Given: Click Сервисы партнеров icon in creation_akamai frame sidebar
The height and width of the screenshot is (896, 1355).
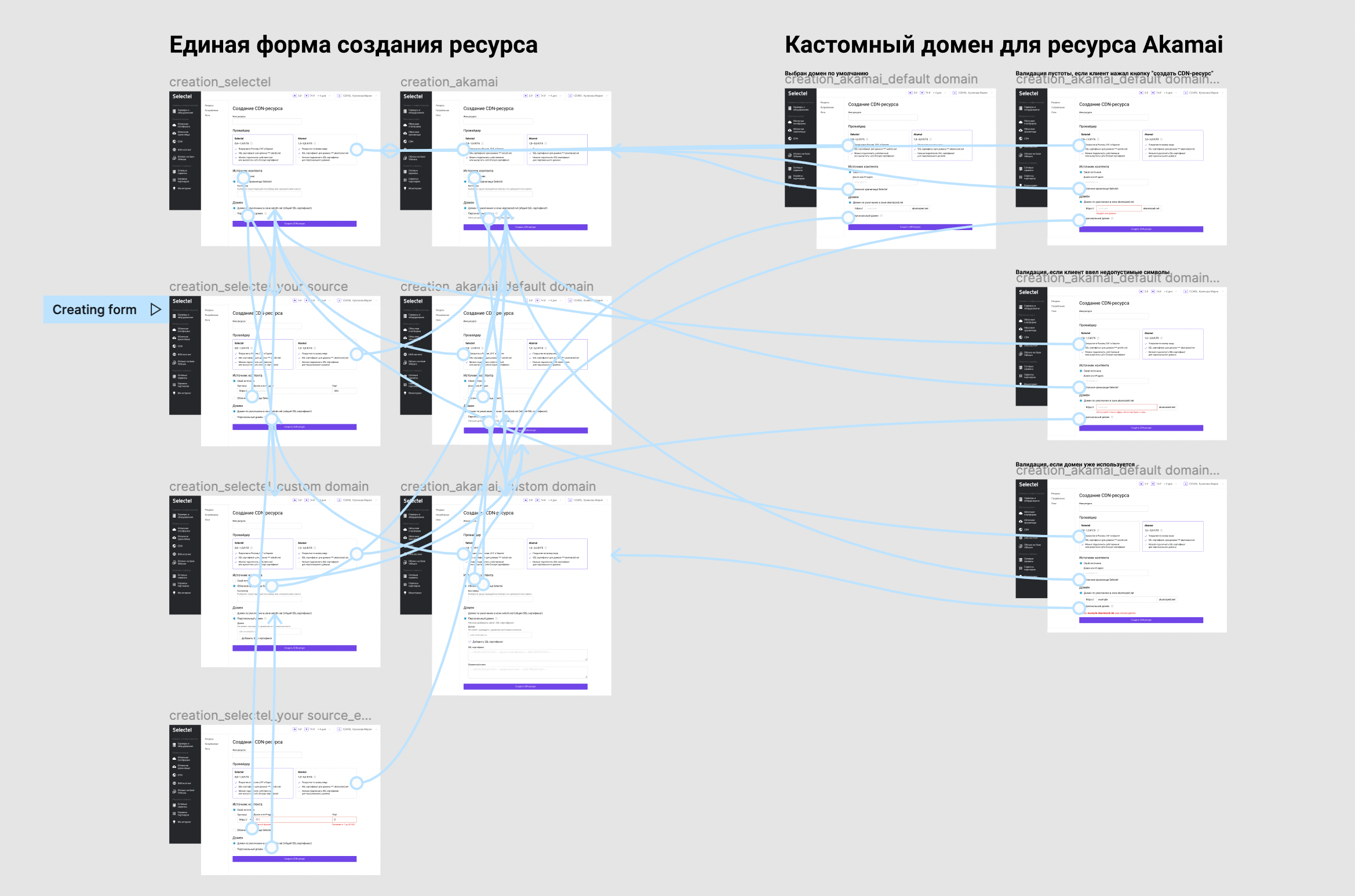Looking at the screenshot, I should click(x=405, y=180).
